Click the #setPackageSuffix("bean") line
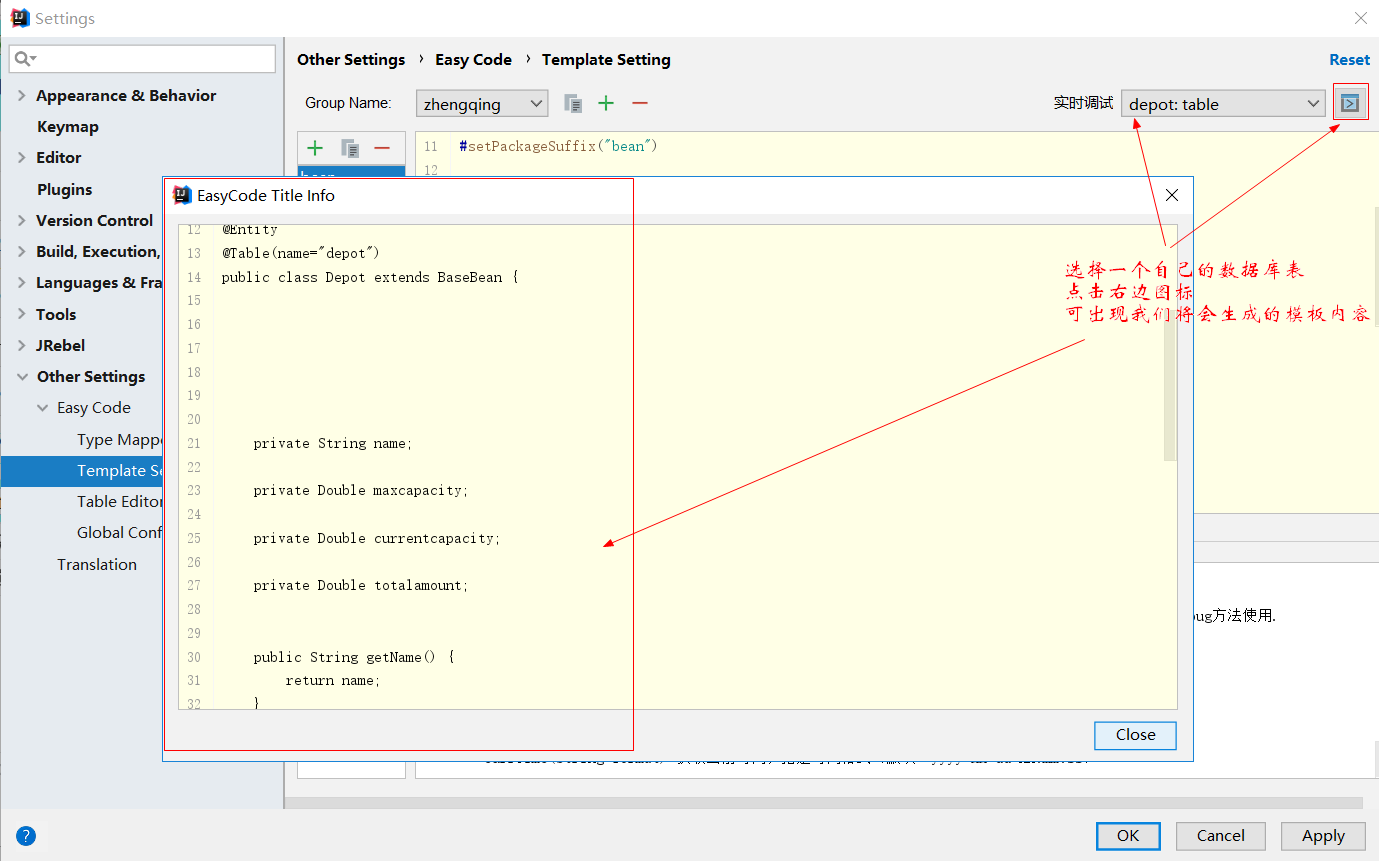The width and height of the screenshot is (1379, 861). [558, 146]
